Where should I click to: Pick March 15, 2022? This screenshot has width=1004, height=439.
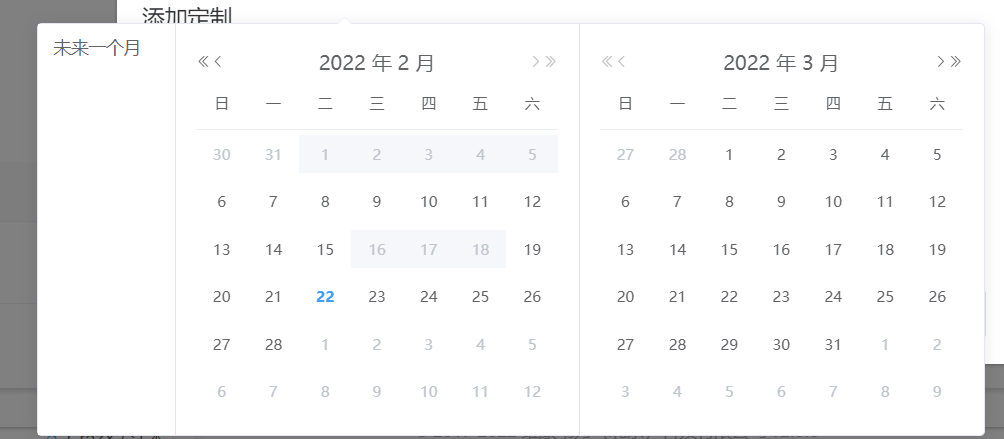click(x=729, y=250)
